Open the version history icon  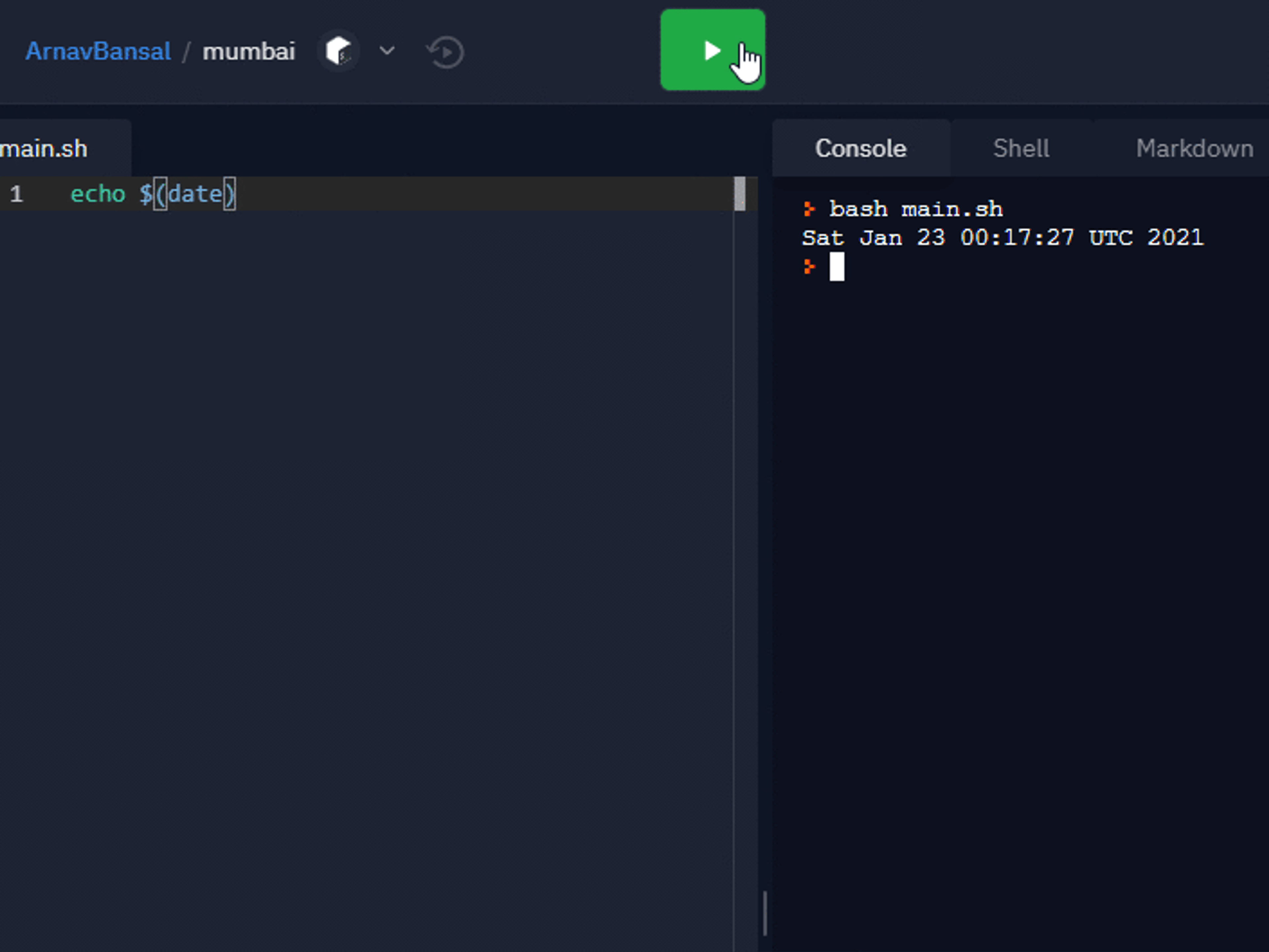pyautogui.click(x=445, y=52)
